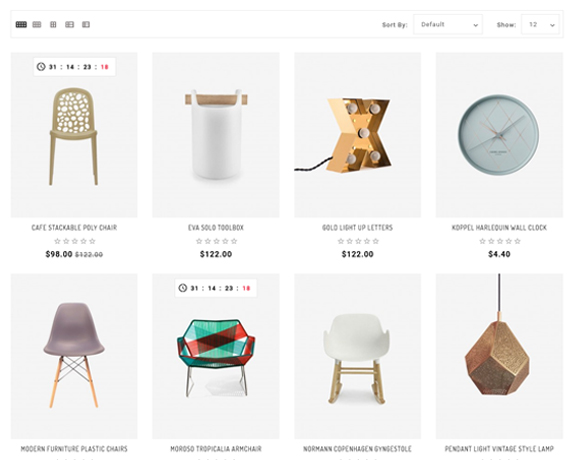The width and height of the screenshot is (574, 460).
Task: Open Pendant Light Vintage Style Lamp title
Action: pos(499,449)
